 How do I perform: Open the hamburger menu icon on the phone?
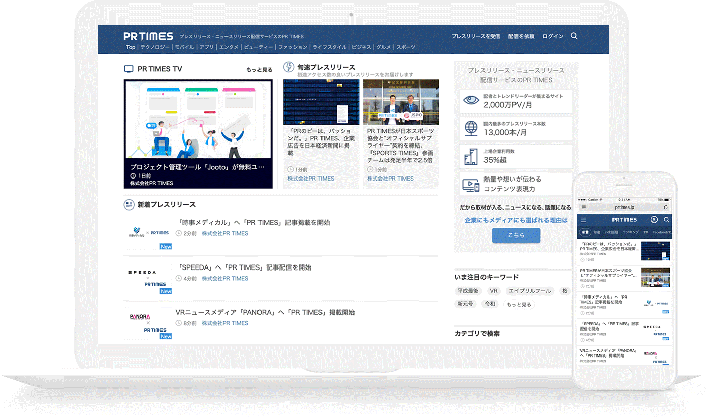coord(584,220)
